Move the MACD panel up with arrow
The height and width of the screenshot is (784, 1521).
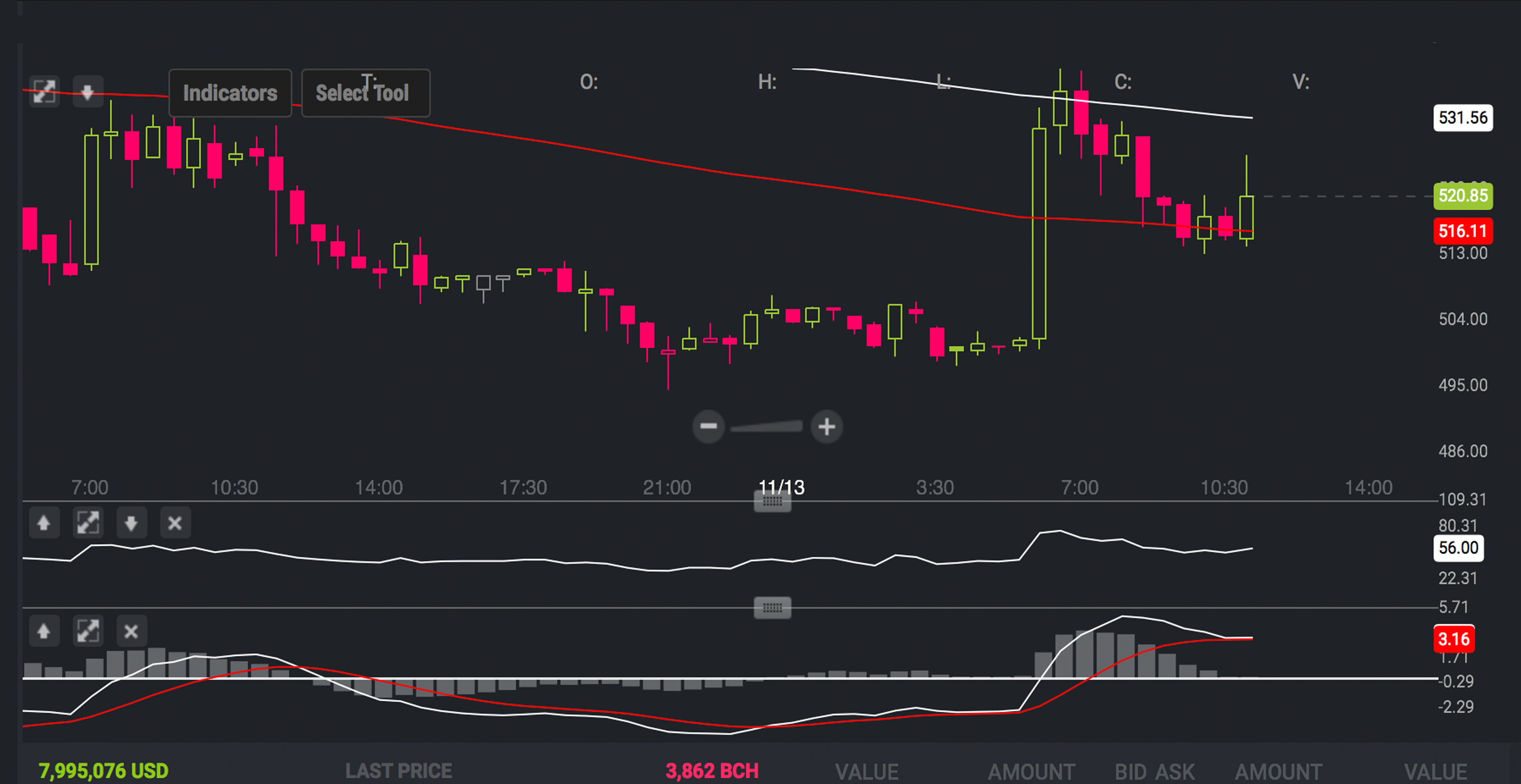[x=44, y=631]
